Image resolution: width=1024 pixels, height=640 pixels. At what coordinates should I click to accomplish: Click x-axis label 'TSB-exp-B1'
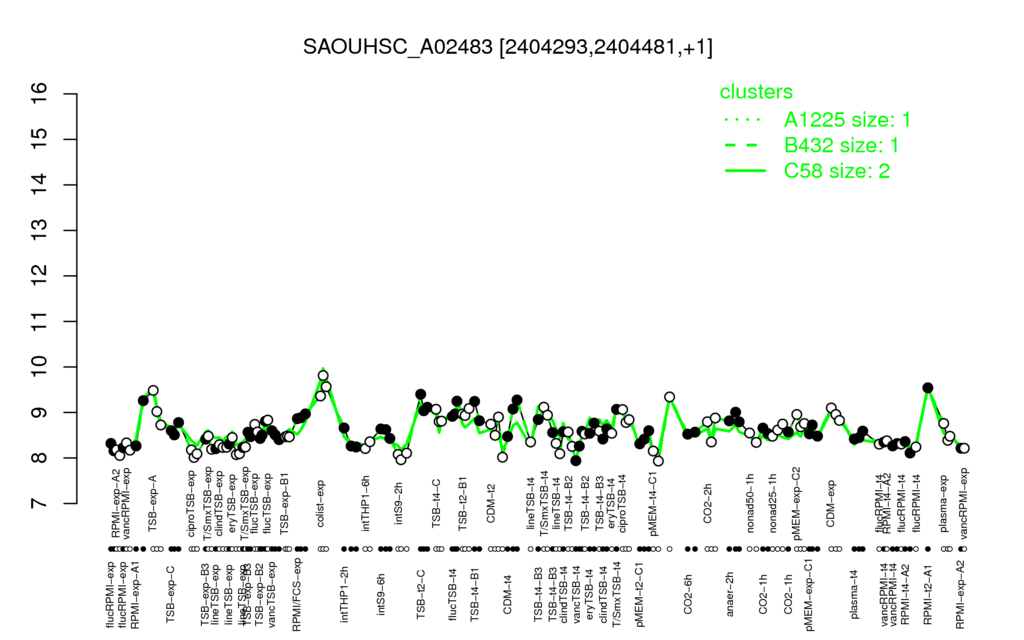pos(284,504)
